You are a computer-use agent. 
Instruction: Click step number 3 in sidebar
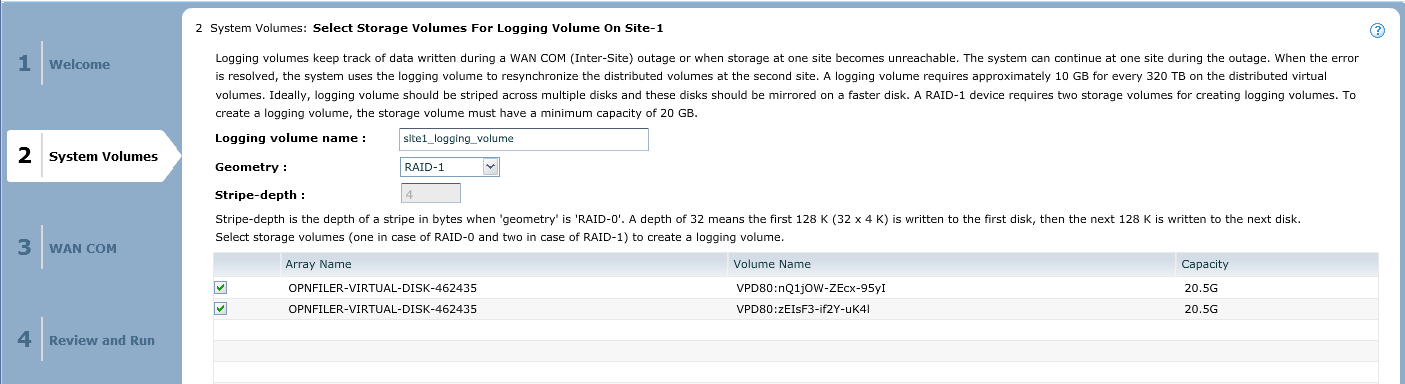click(x=24, y=248)
